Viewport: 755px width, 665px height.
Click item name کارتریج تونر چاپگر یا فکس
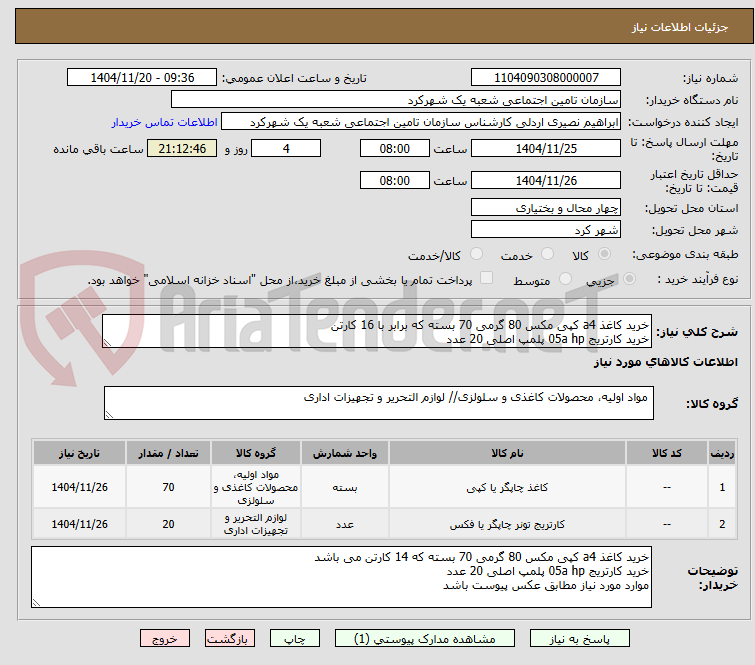[x=507, y=524]
